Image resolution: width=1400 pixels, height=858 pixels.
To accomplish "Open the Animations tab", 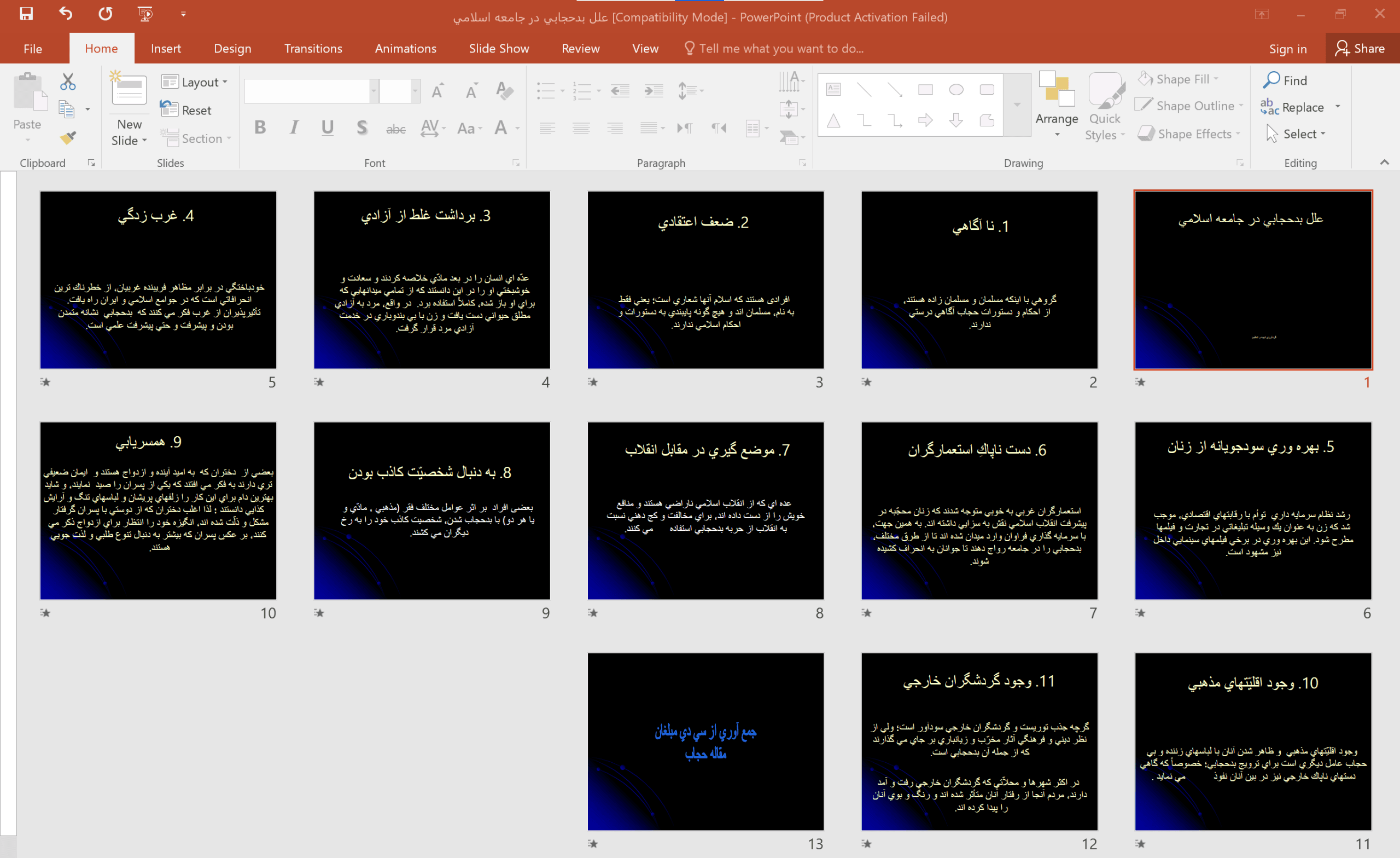I will (405, 49).
